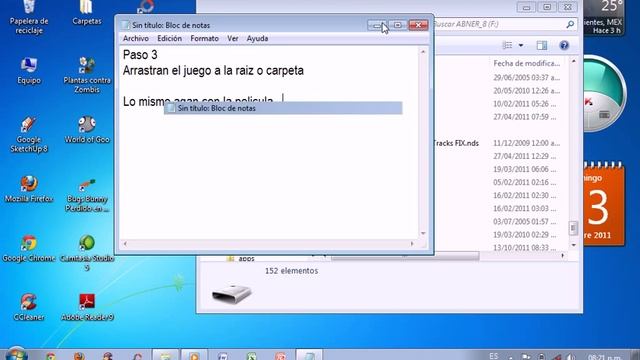640x360 pixels.
Task: Launch CCleaner from the desktop
Action: (29, 307)
